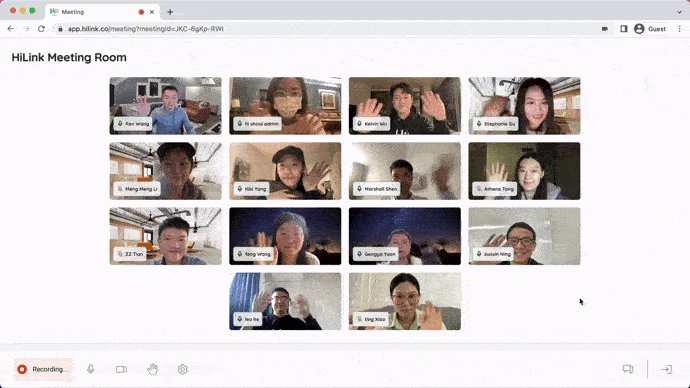
Task: Select Stephanie Gu's video tile
Action: [x=525, y=106]
